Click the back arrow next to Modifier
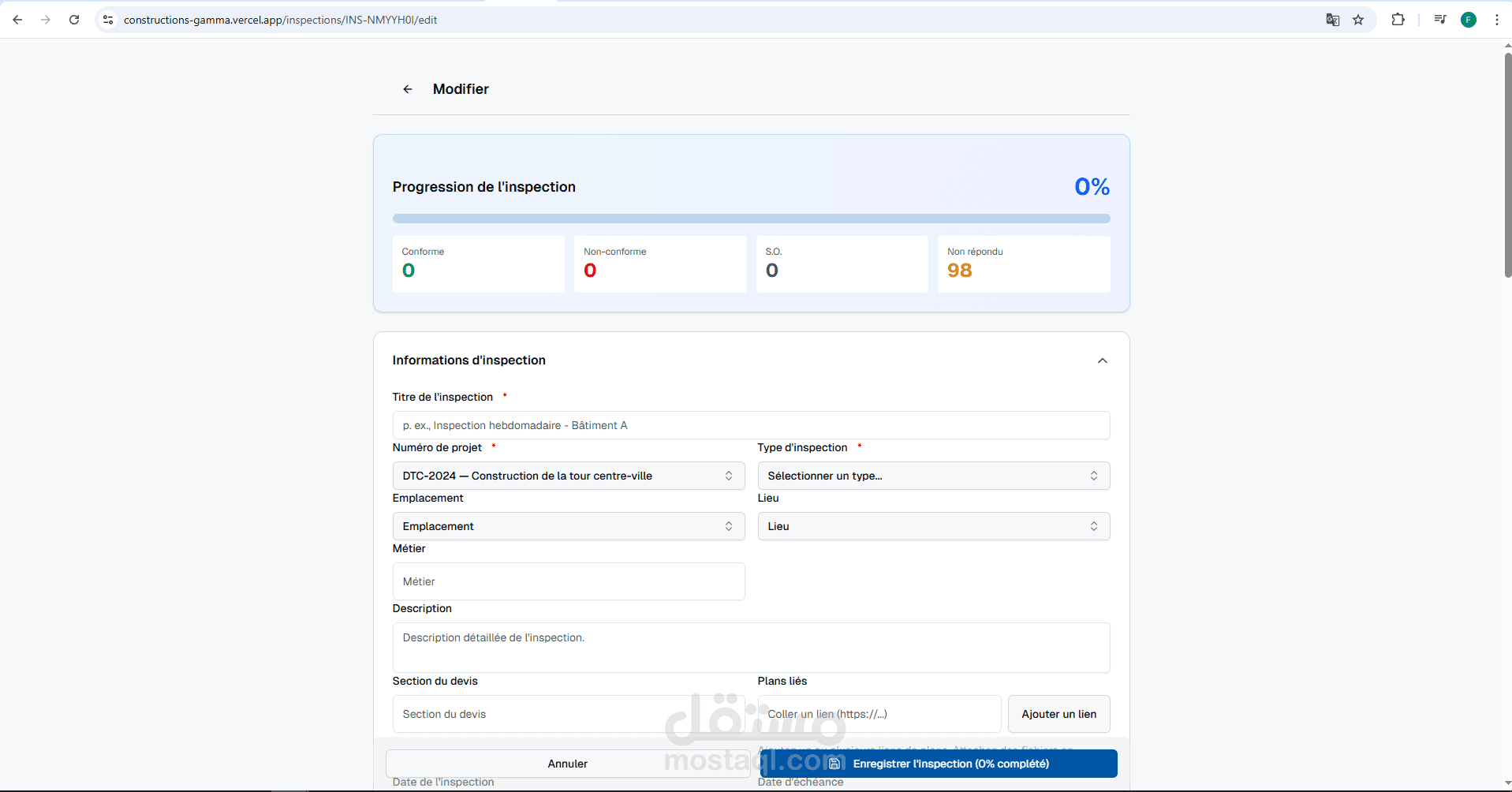The image size is (1512, 792). 408,89
